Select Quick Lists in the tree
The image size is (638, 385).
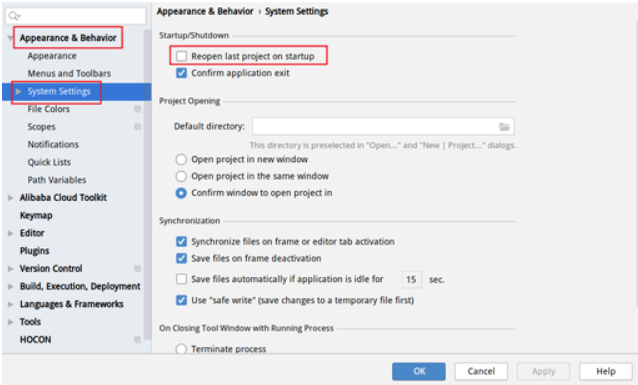(x=49, y=162)
